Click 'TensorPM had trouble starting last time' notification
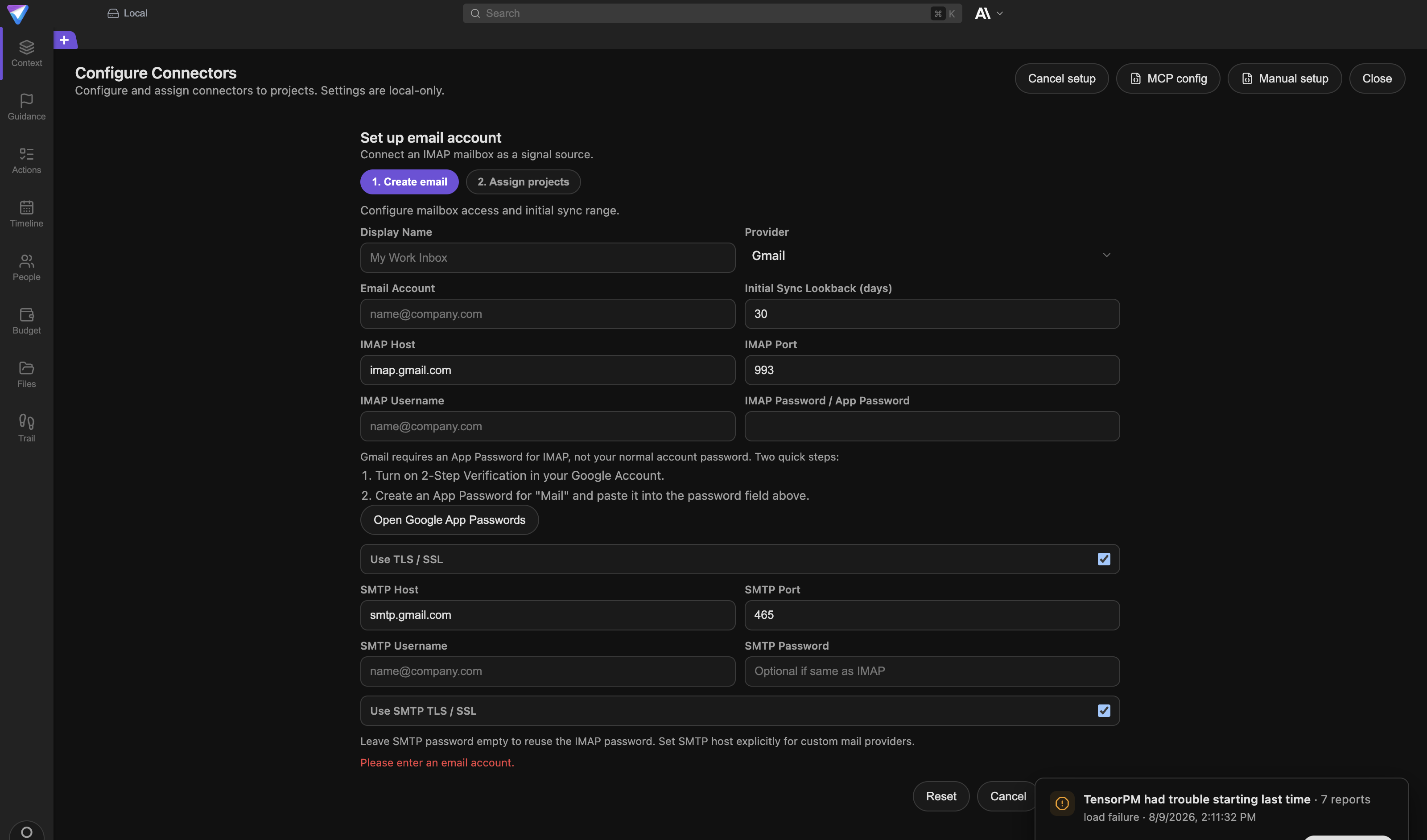The width and height of the screenshot is (1427, 840). [1196, 799]
